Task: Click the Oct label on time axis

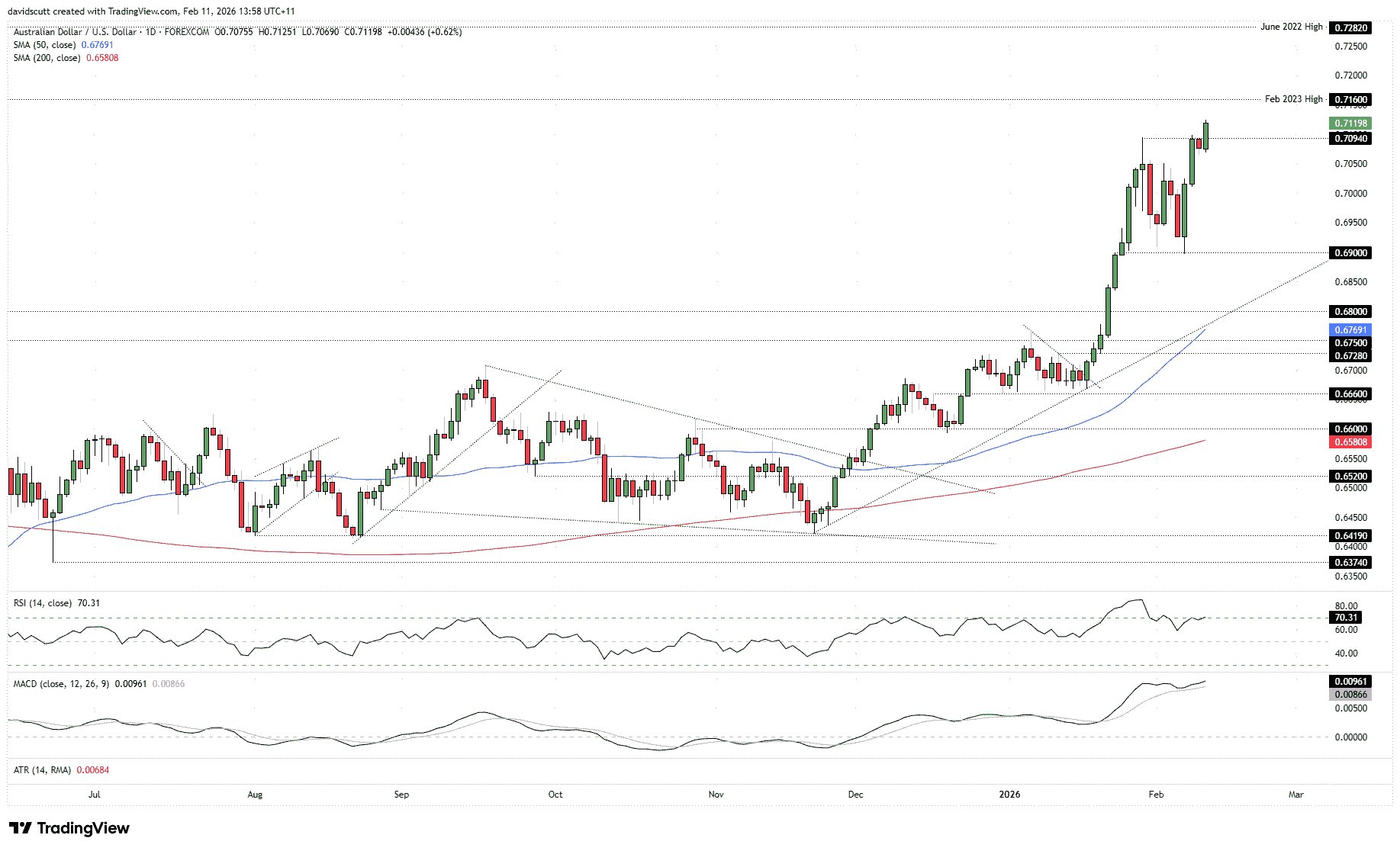Action: coord(555,795)
